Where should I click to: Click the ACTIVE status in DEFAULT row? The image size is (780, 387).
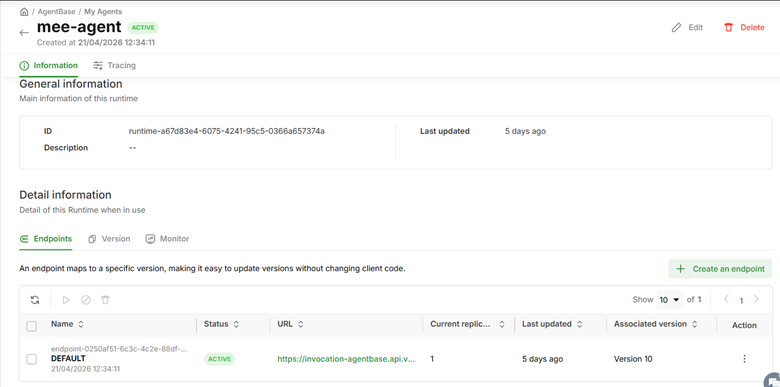(219, 359)
